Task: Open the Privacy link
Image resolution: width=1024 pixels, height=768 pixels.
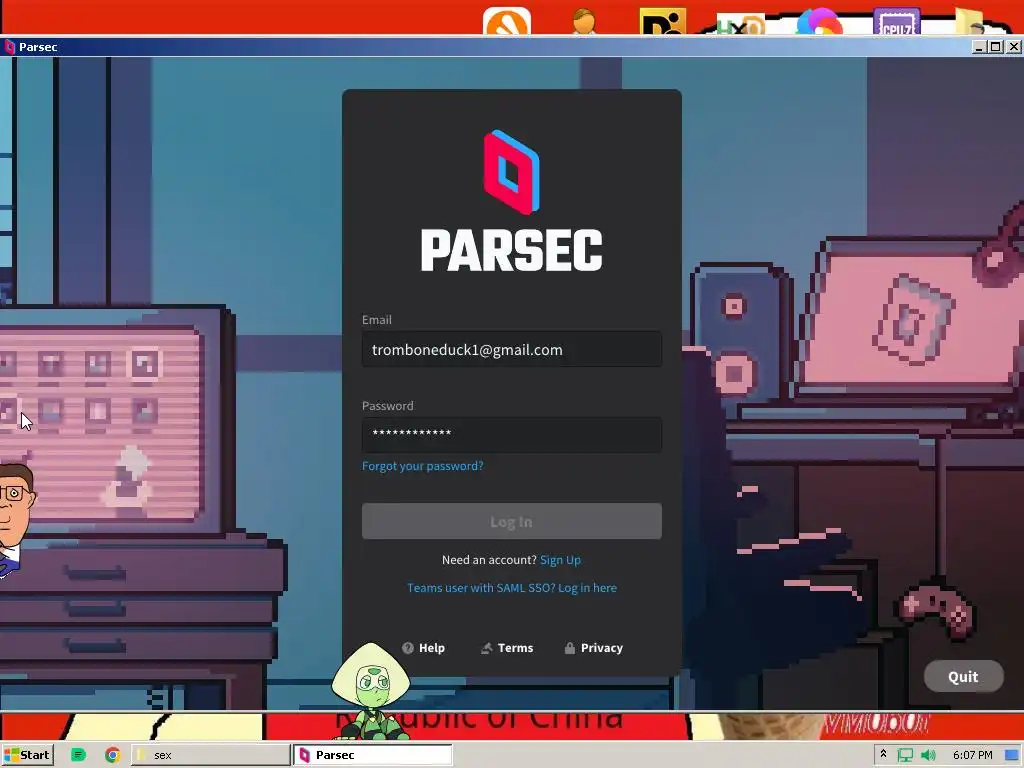Action: click(593, 648)
